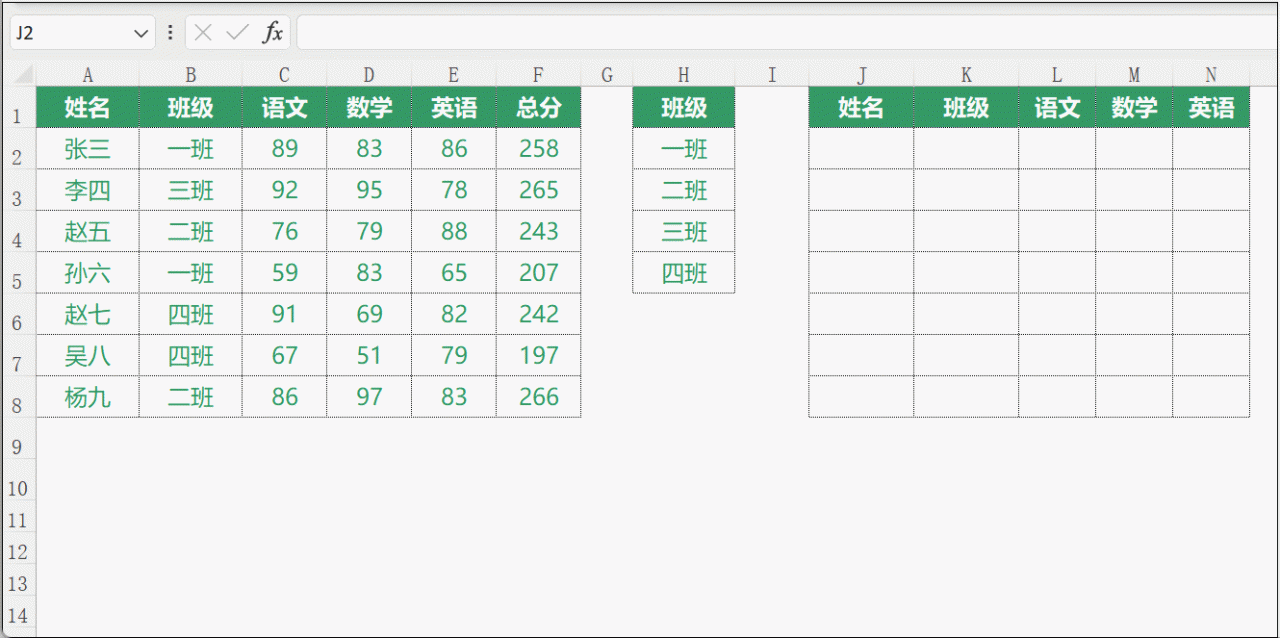The width and height of the screenshot is (1280, 638).
Task: Click header cell 数学 in column M
Action: [1134, 107]
